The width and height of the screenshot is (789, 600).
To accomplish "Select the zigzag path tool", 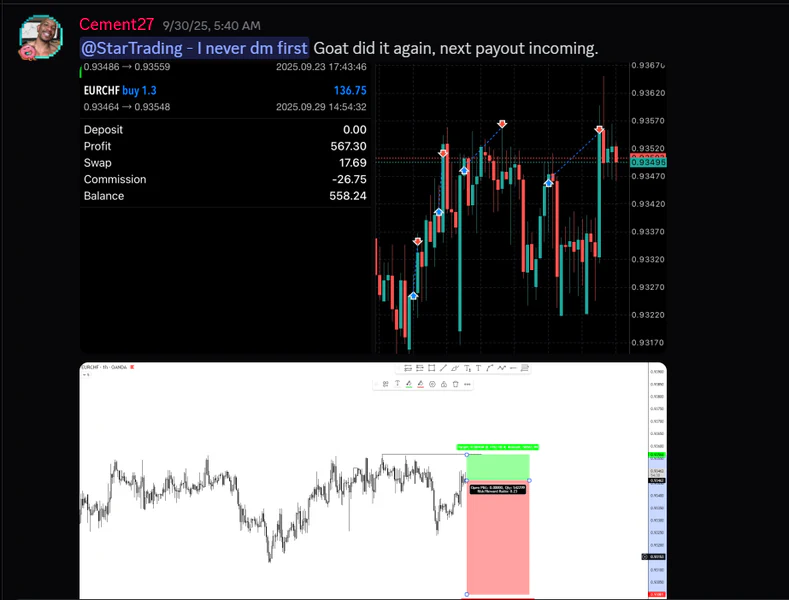I will [502, 368].
